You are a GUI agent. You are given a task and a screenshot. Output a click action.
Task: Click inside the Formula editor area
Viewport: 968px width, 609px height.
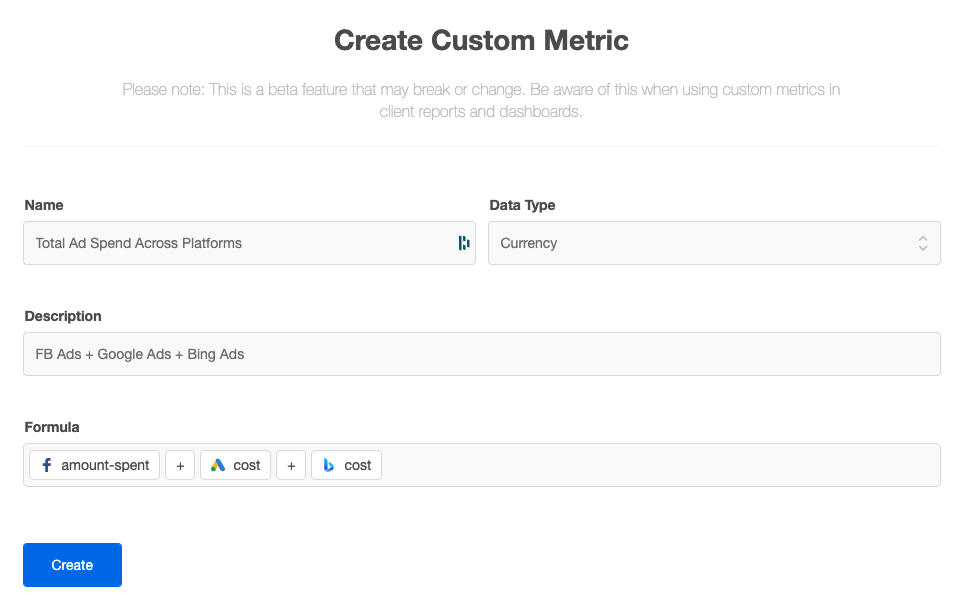[x=650, y=464]
